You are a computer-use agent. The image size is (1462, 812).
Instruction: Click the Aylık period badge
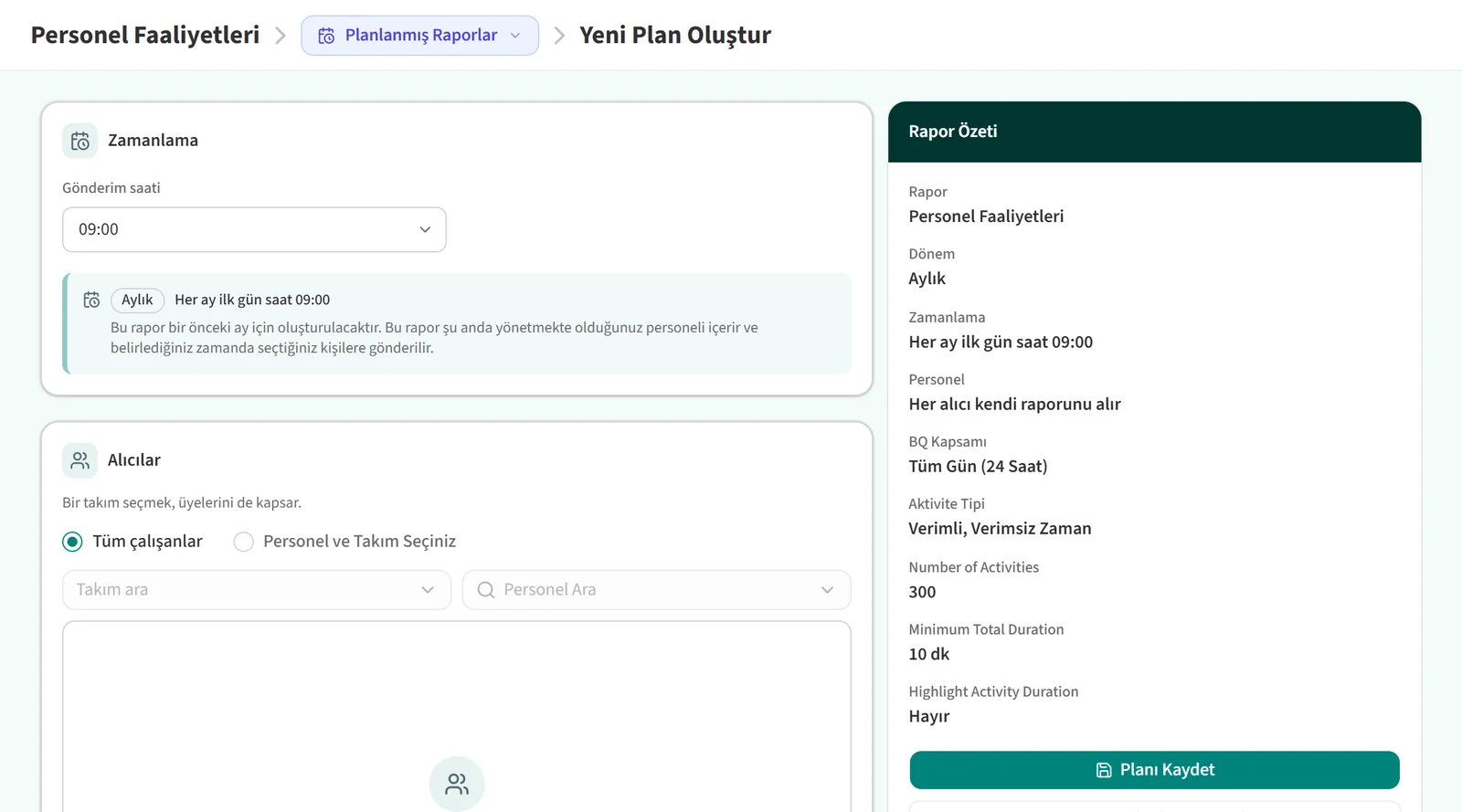(x=137, y=300)
